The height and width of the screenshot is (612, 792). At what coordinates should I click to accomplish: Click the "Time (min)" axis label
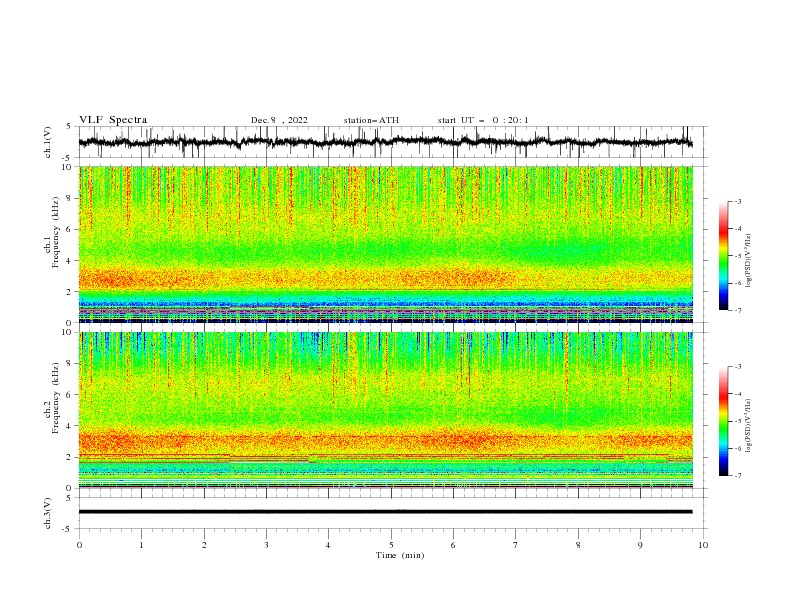pos(400,555)
